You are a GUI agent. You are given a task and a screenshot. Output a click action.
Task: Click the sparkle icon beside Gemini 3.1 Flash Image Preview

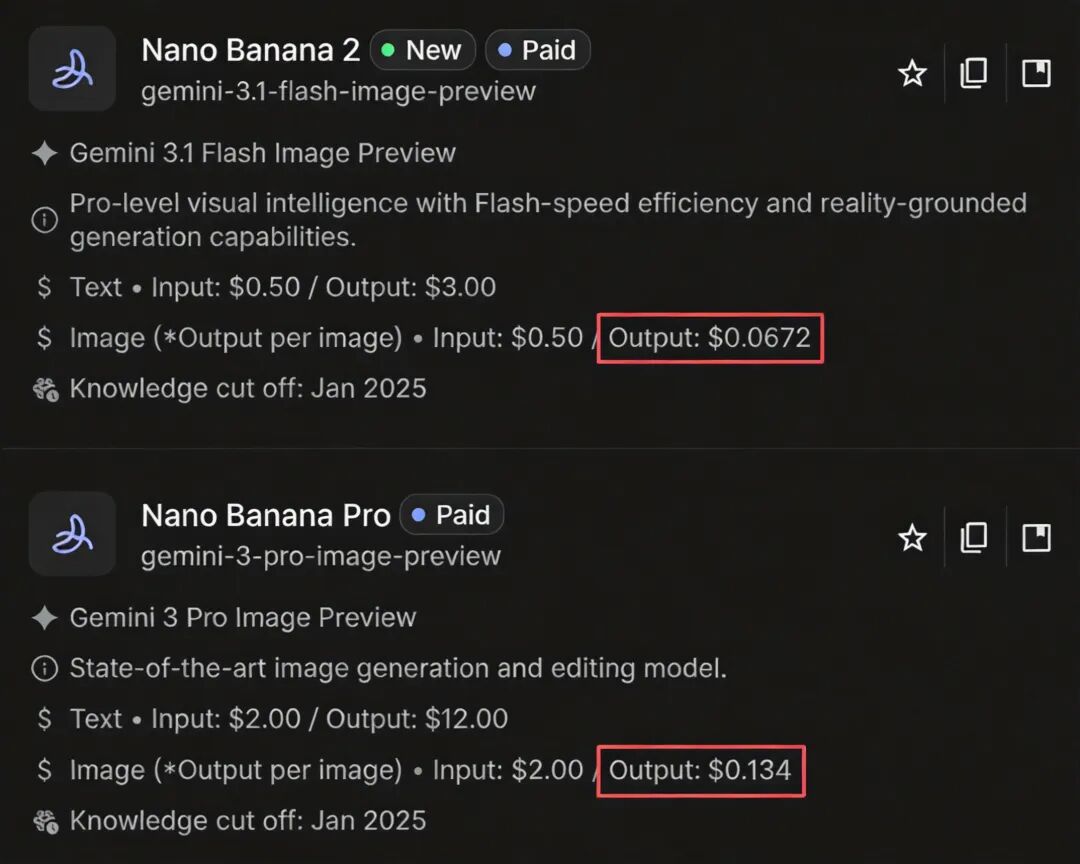[x=44, y=153]
